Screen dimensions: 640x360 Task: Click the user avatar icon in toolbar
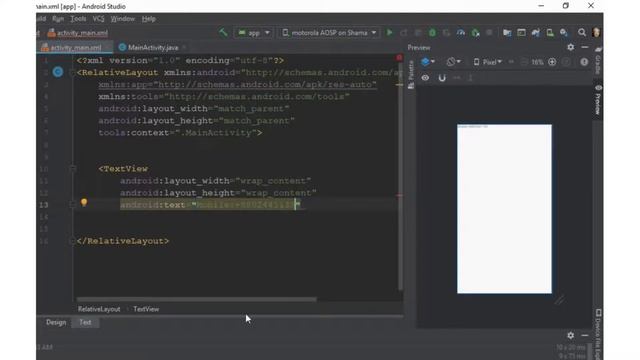(x=596, y=33)
